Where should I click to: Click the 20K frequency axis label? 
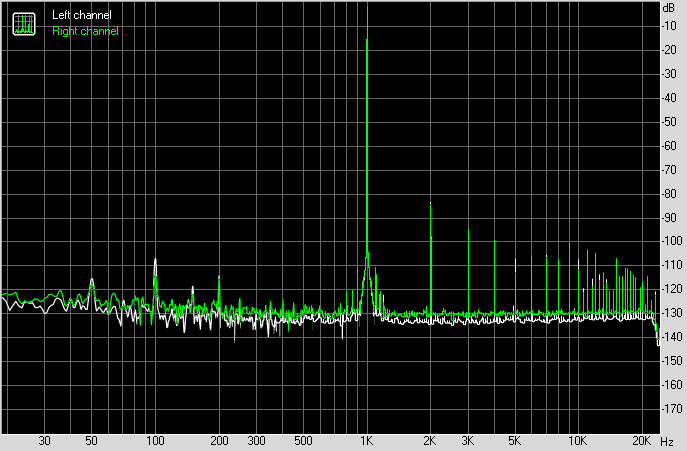(x=641, y=441)
